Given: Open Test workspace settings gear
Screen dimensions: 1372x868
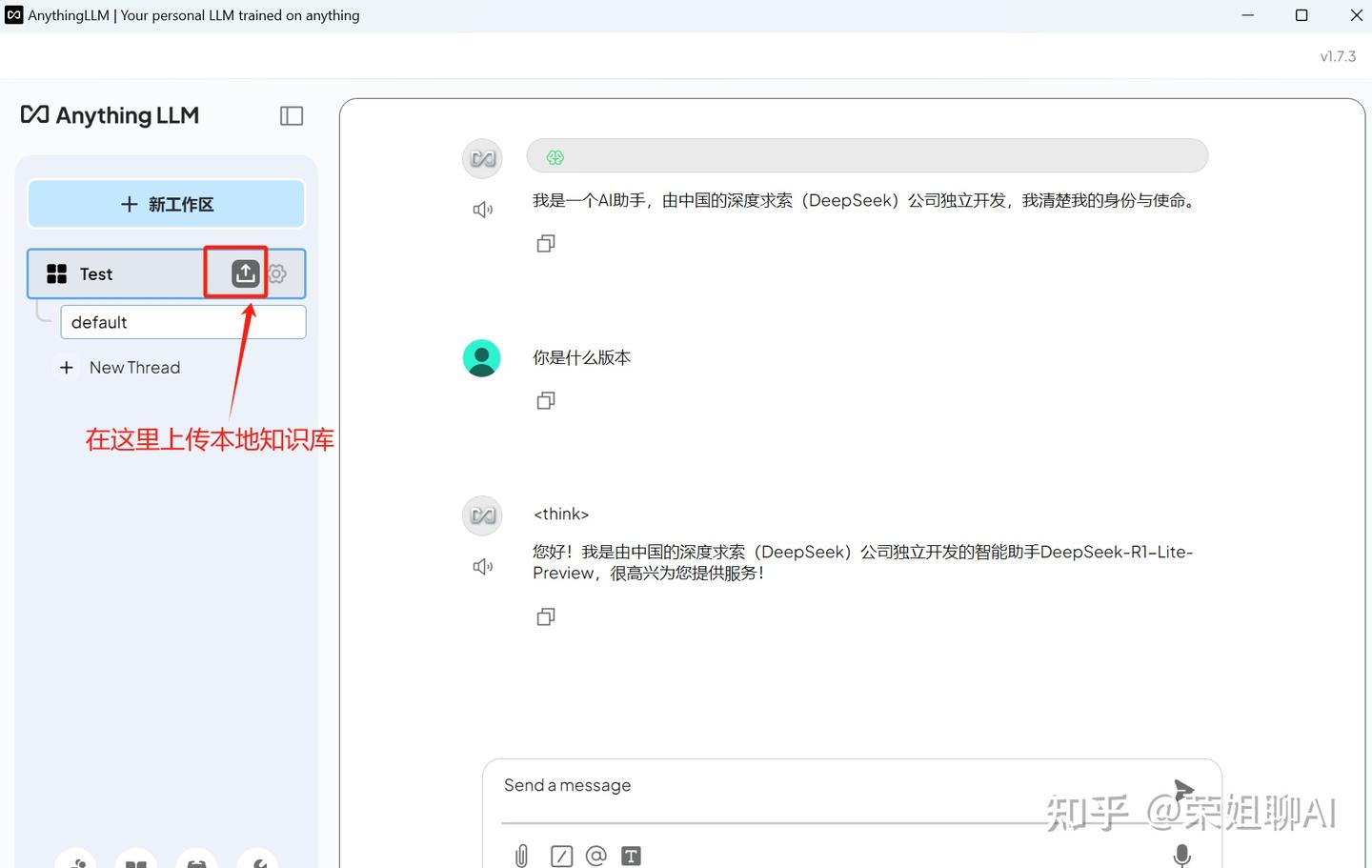Looking at the screenshot, I should (x=277, y=273).
